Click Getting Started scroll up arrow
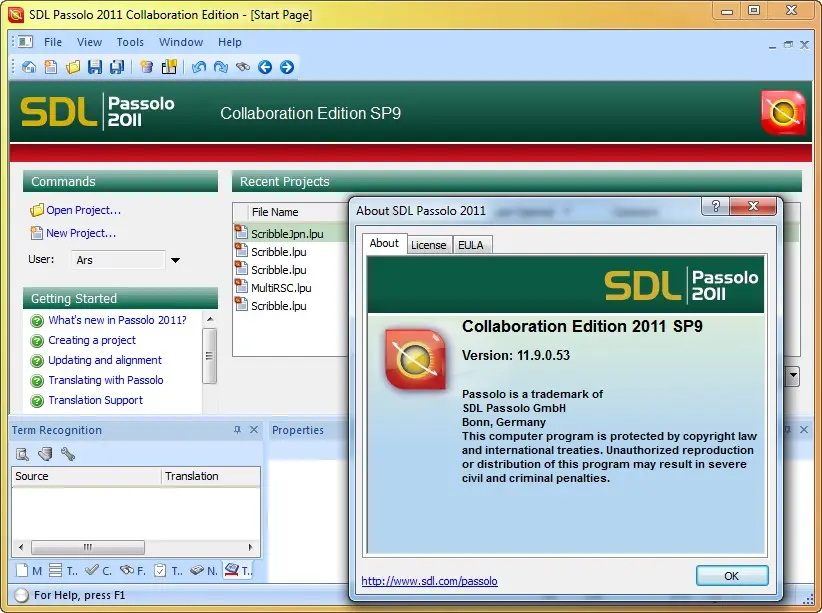 [210, 319]
